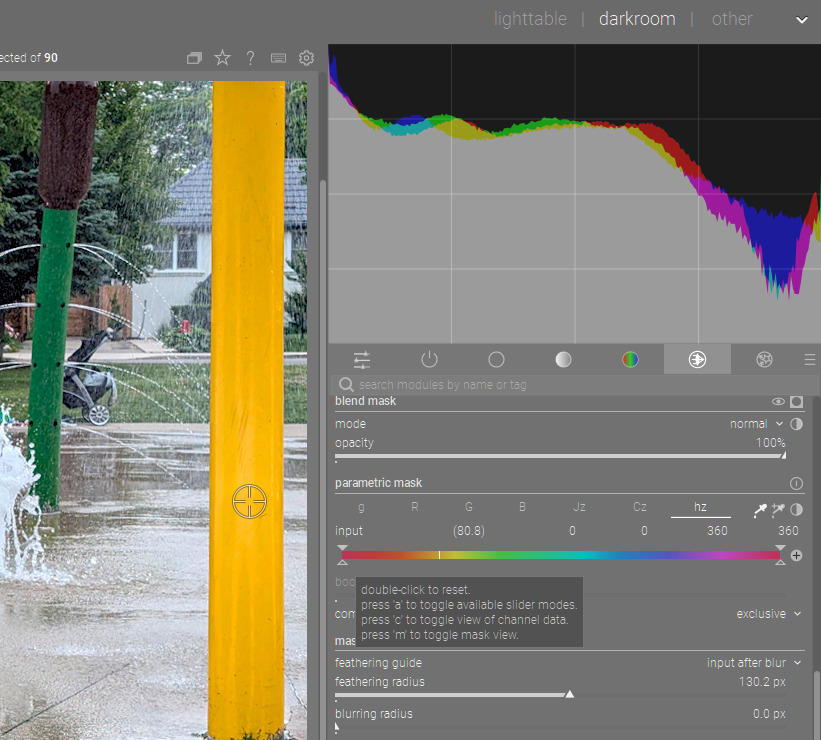
Task: Open the base module group circle icon
Action: [496, 360]
